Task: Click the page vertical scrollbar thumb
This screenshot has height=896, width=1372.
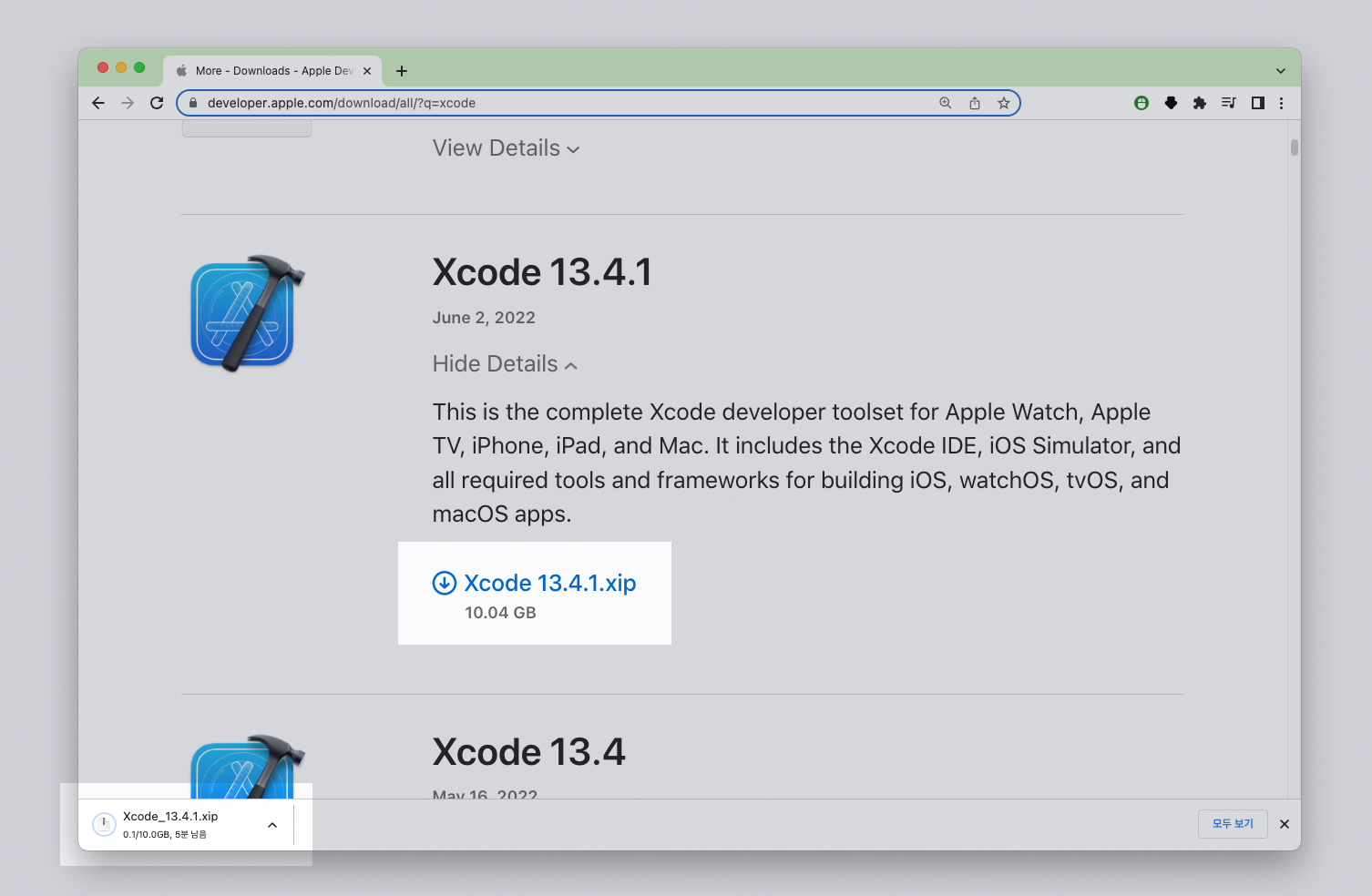Action: pos(1294,148)
